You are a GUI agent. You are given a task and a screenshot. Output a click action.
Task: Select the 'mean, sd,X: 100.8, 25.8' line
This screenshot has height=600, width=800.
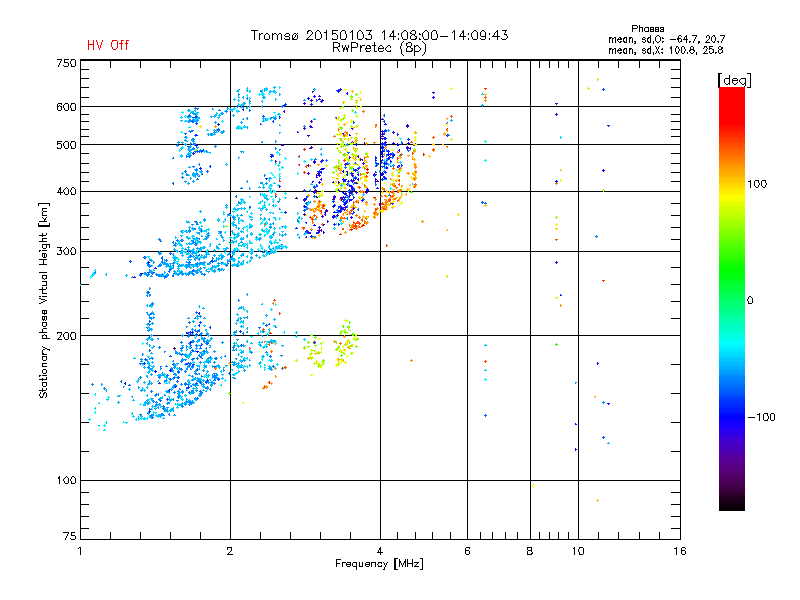(665, 50)
